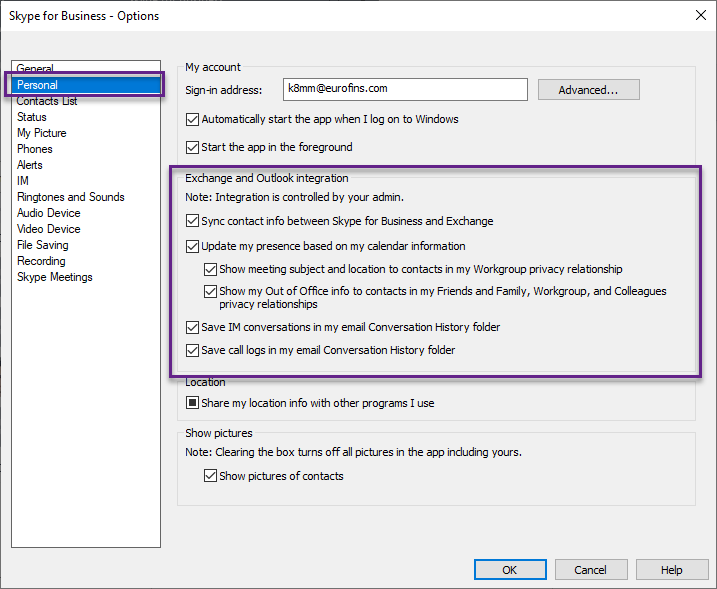Open Help for Skype options

pyautogui.click(x=672, y=570)
